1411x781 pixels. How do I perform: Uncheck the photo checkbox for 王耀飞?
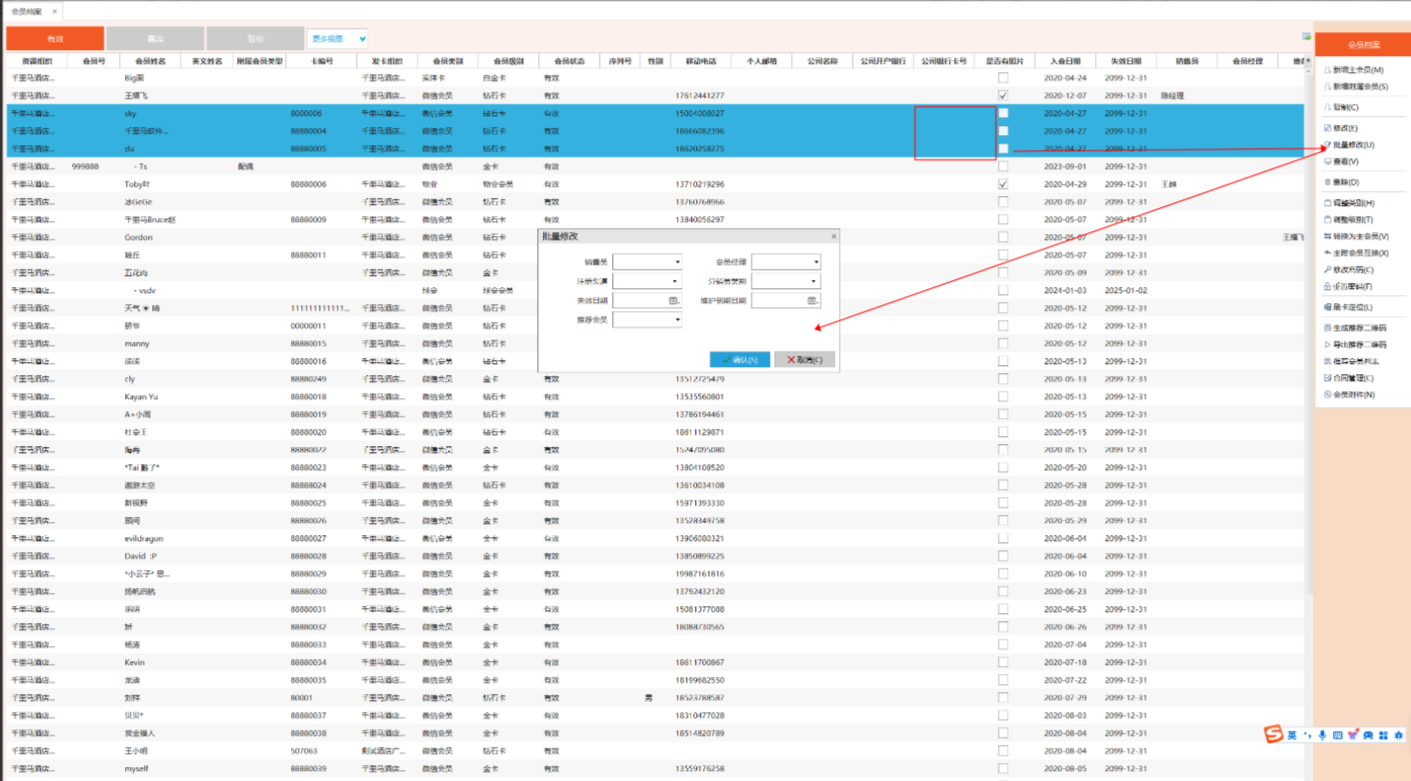[x=1003, y=96]
